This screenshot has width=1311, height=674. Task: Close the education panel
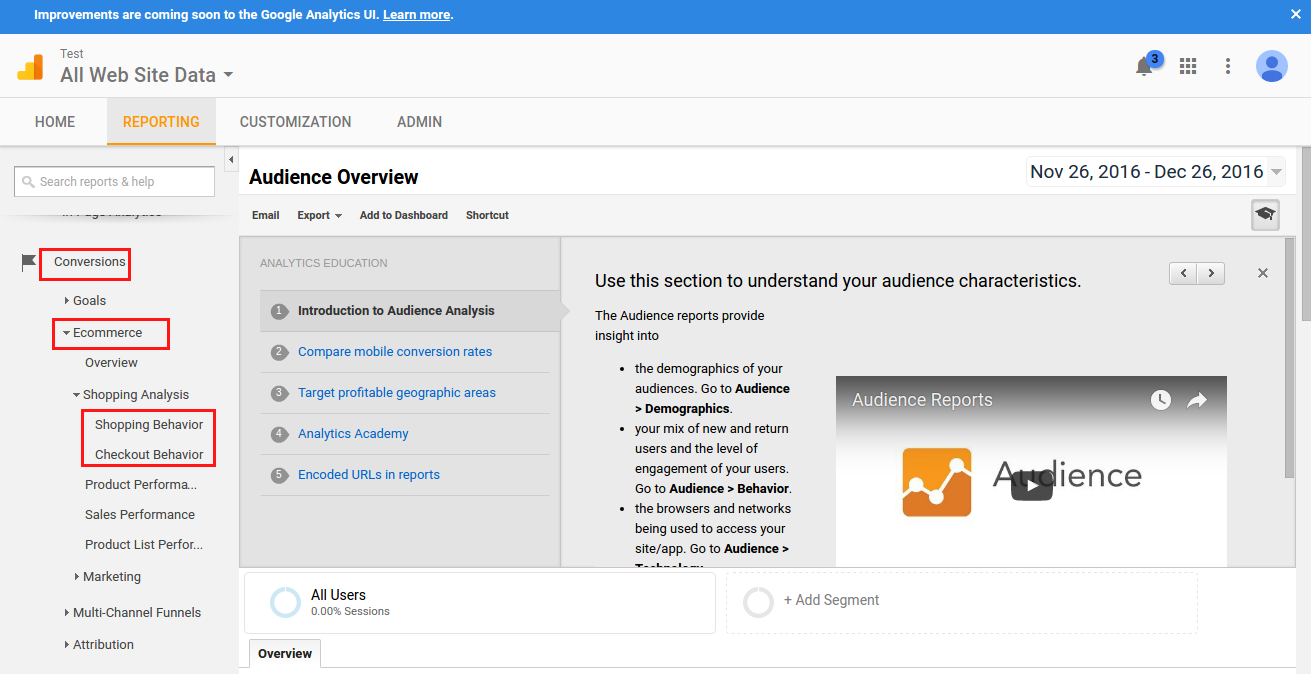click(1263, 273)
